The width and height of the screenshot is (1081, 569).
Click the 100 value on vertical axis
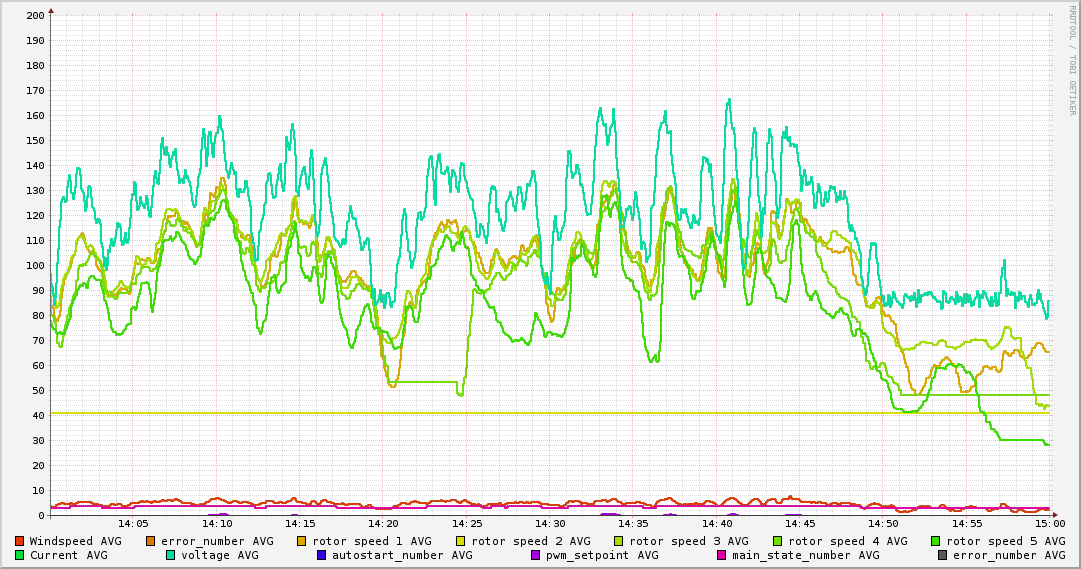coord(35,266)
